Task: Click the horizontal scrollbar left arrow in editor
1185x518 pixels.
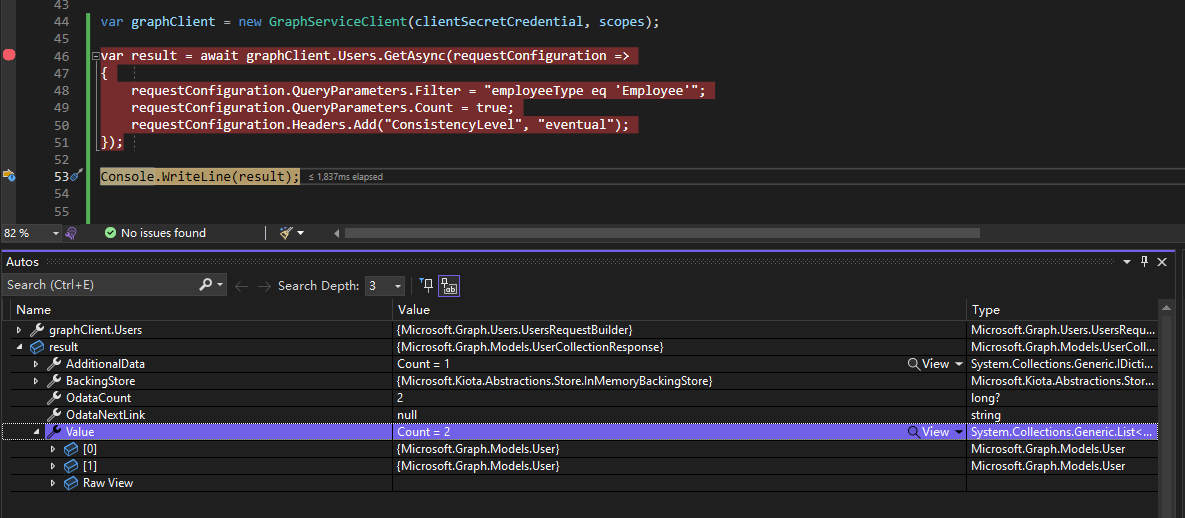Action: 336,233
